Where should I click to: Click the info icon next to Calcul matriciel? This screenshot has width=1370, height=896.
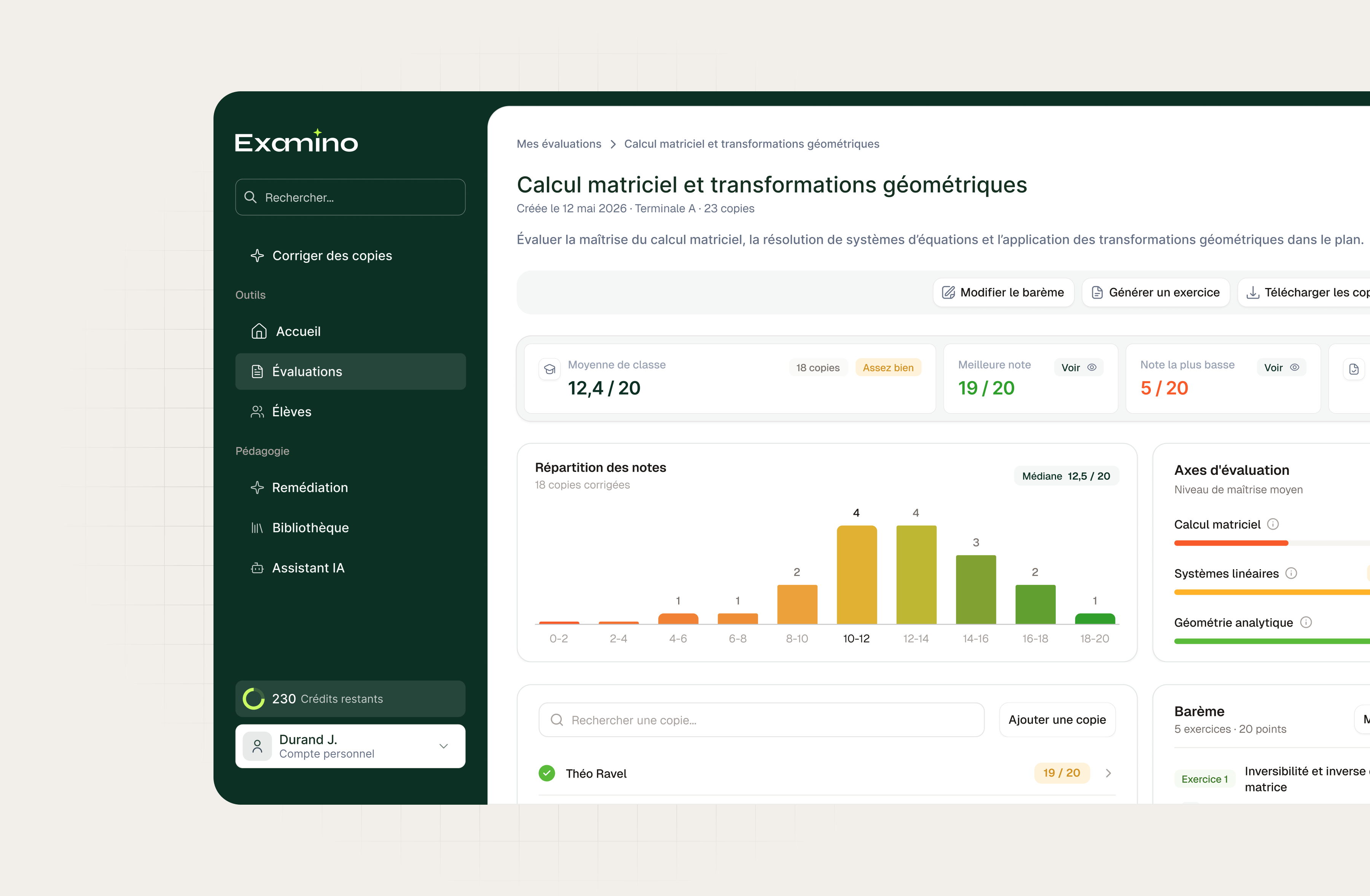pos(1273,524)
